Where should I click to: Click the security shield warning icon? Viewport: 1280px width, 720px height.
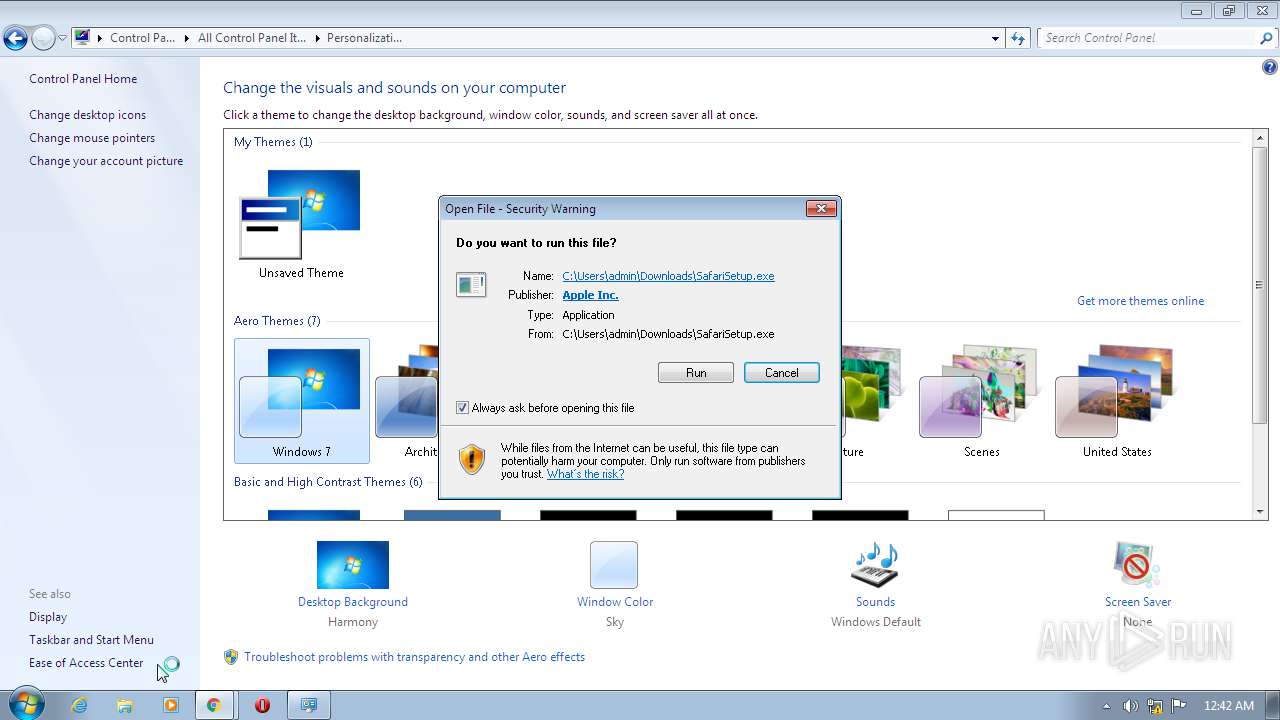(x=471, y=460)
